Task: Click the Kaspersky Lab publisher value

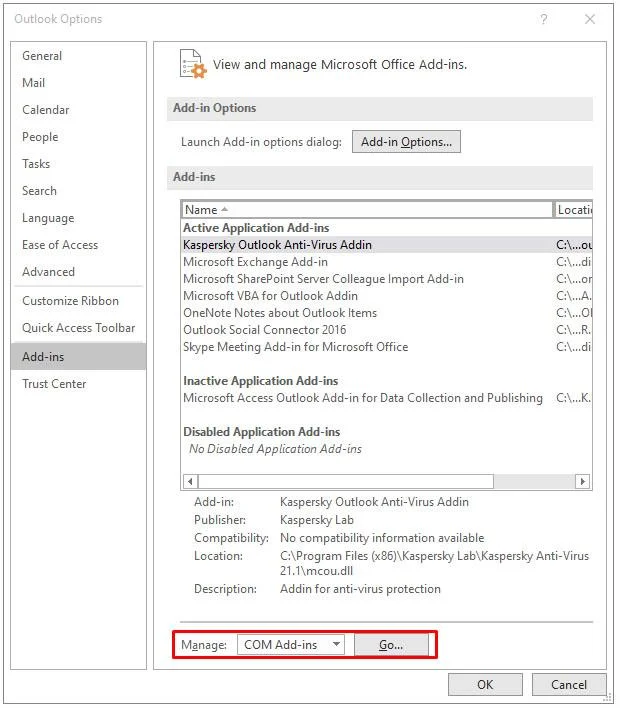Action: click(317, 520)
